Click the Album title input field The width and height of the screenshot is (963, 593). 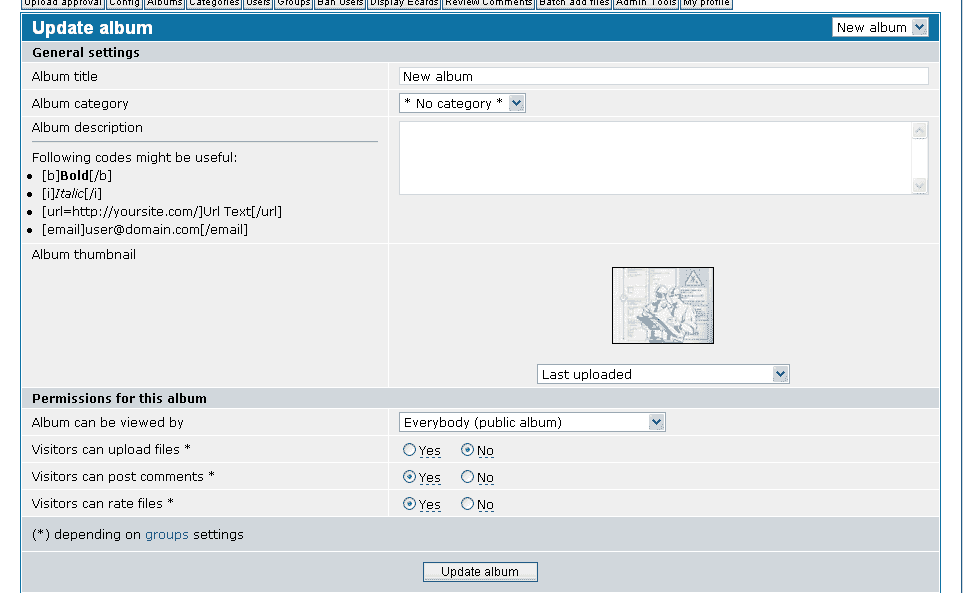(663, 76)
